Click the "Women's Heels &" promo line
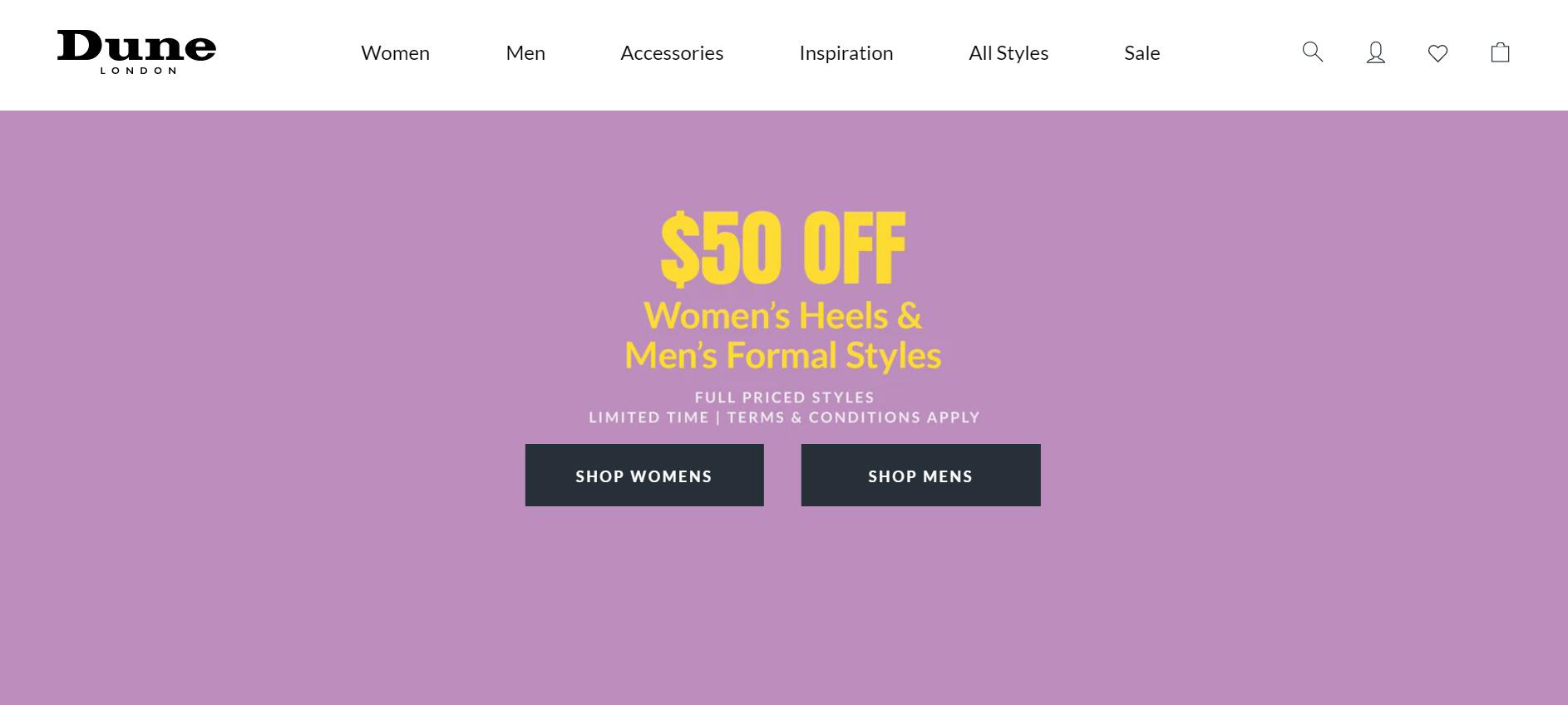This screenshot has width=1568, height=705. point(783,316)
